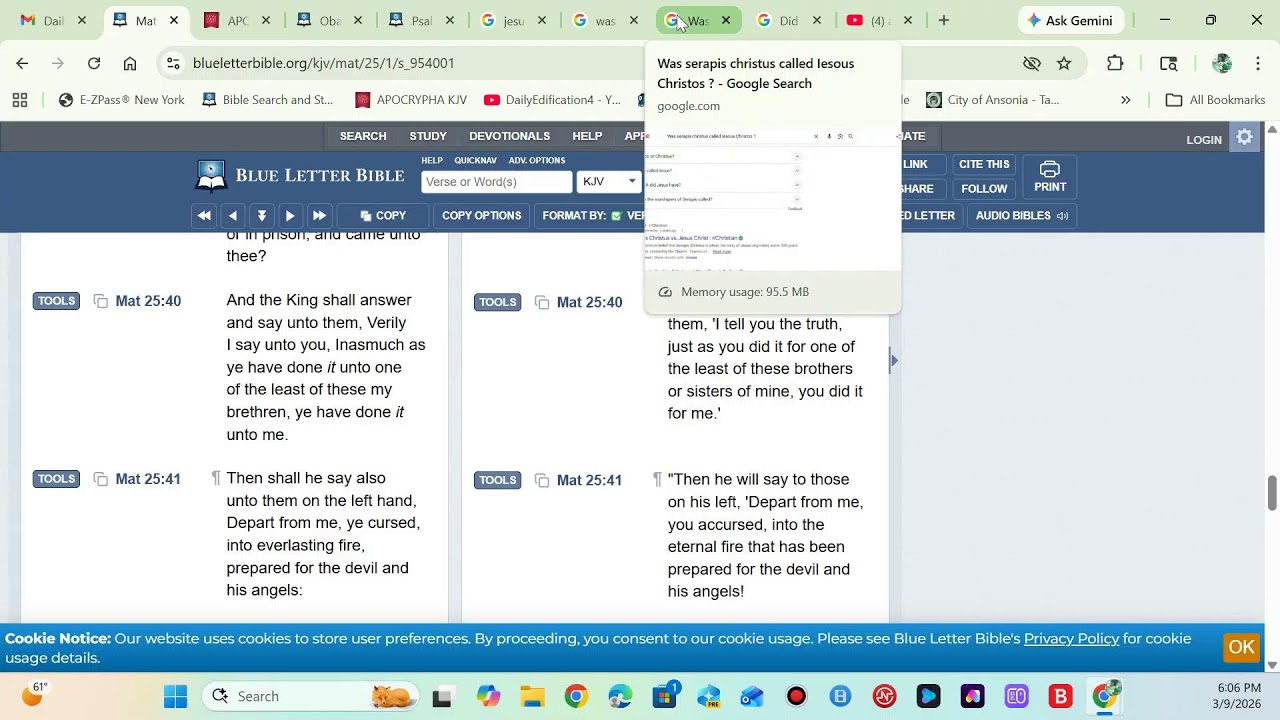1280x720 pixels.
Task: Click LOGIN link
Action: coord(1204,139)
